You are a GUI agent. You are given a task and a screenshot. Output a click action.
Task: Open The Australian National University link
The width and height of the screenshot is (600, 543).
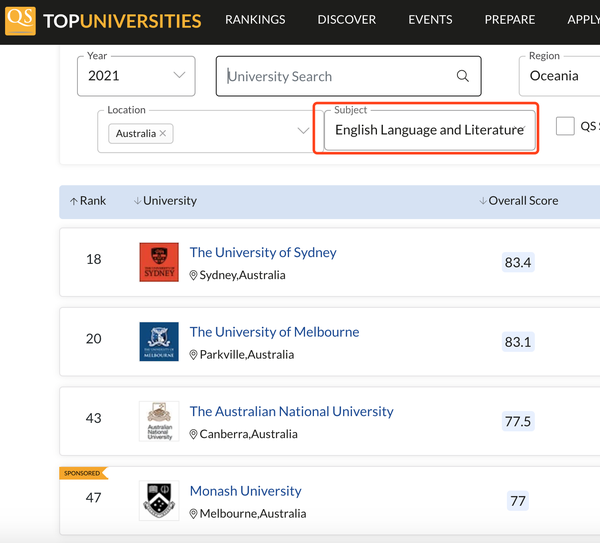point(292,411)
